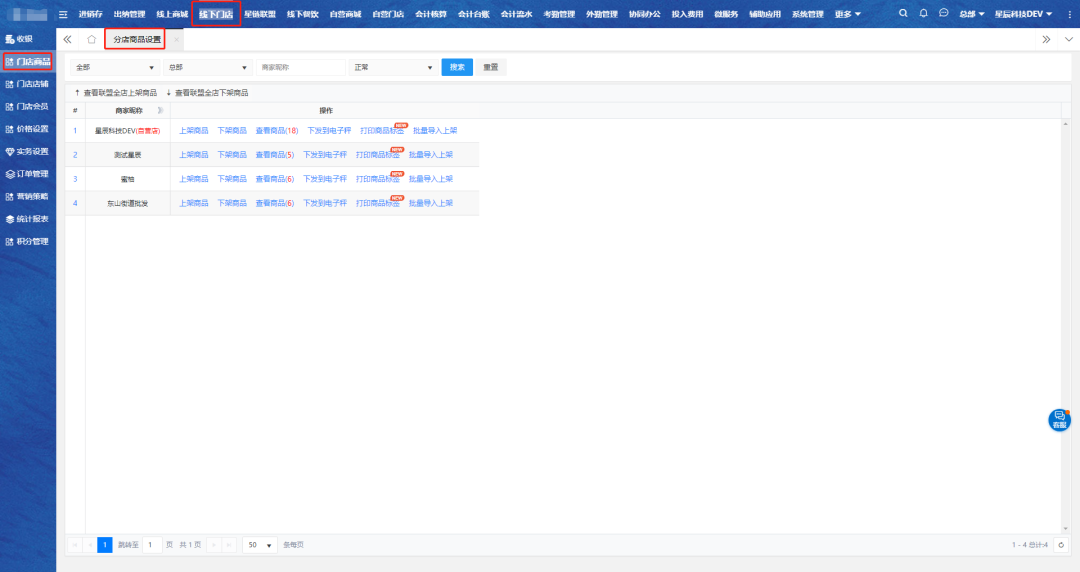The height and width of the screenshot is (572, 1080).
Task: Go to the home tab icon
Action: pos(91,39)
